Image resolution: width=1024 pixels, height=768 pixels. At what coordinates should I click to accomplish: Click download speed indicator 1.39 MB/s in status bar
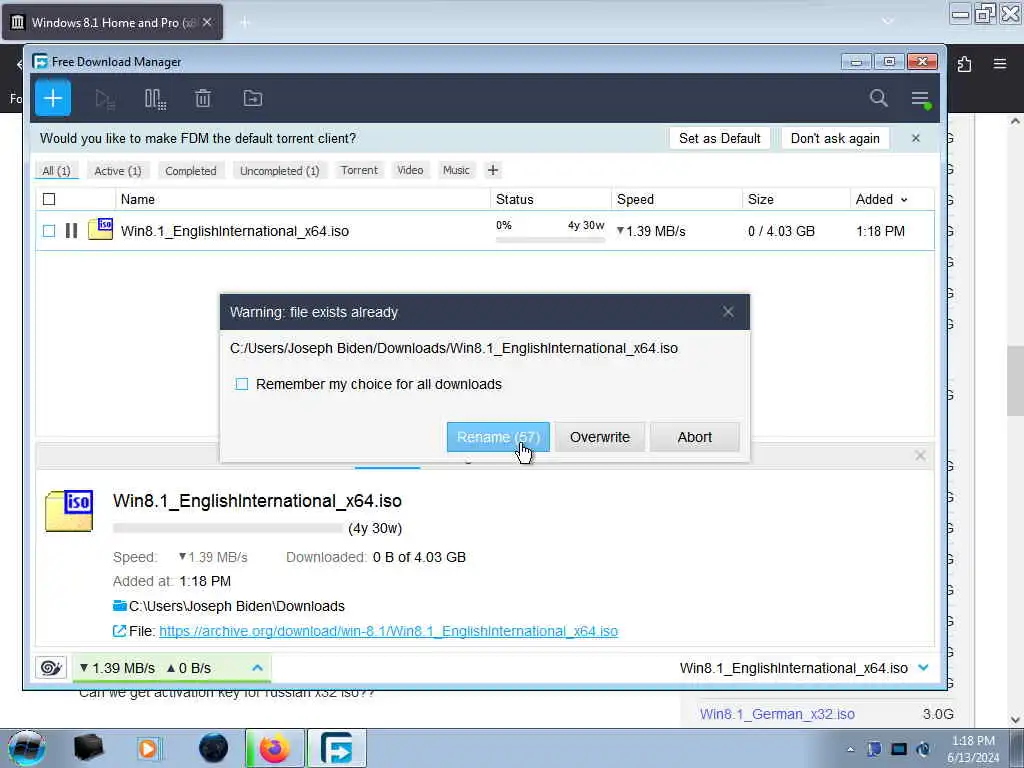coord(118,668)
